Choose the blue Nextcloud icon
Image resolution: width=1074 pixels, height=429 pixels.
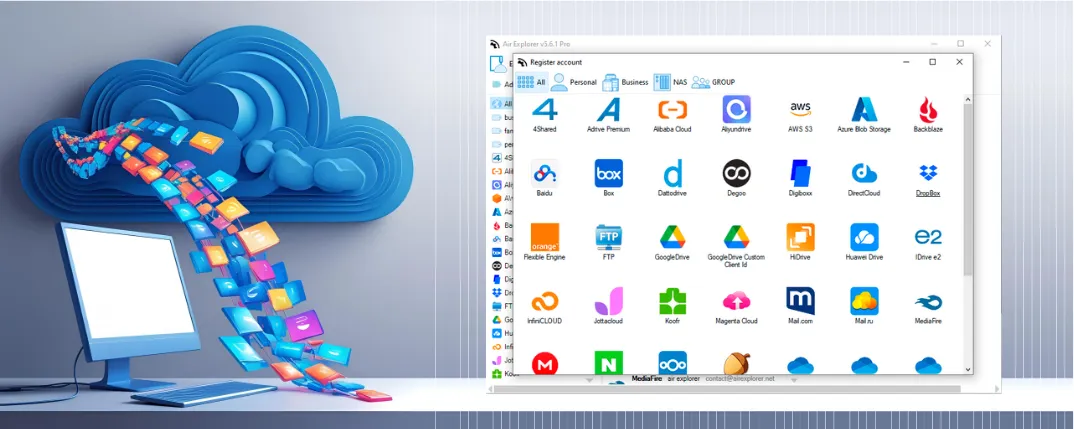coord(673,363)
